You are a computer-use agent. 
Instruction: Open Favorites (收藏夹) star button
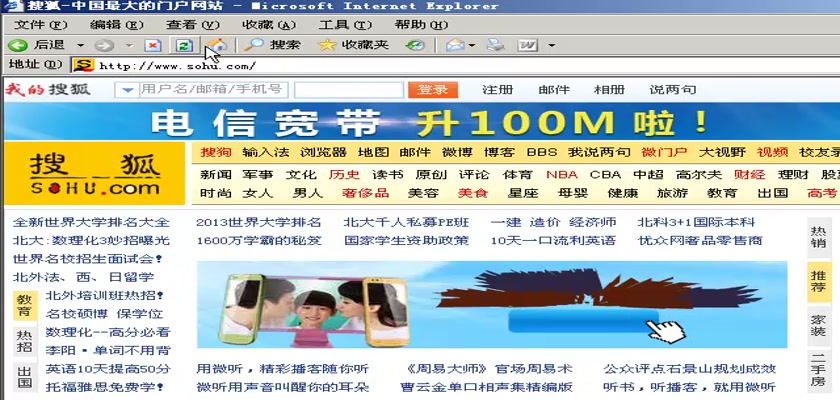[352, 45]
